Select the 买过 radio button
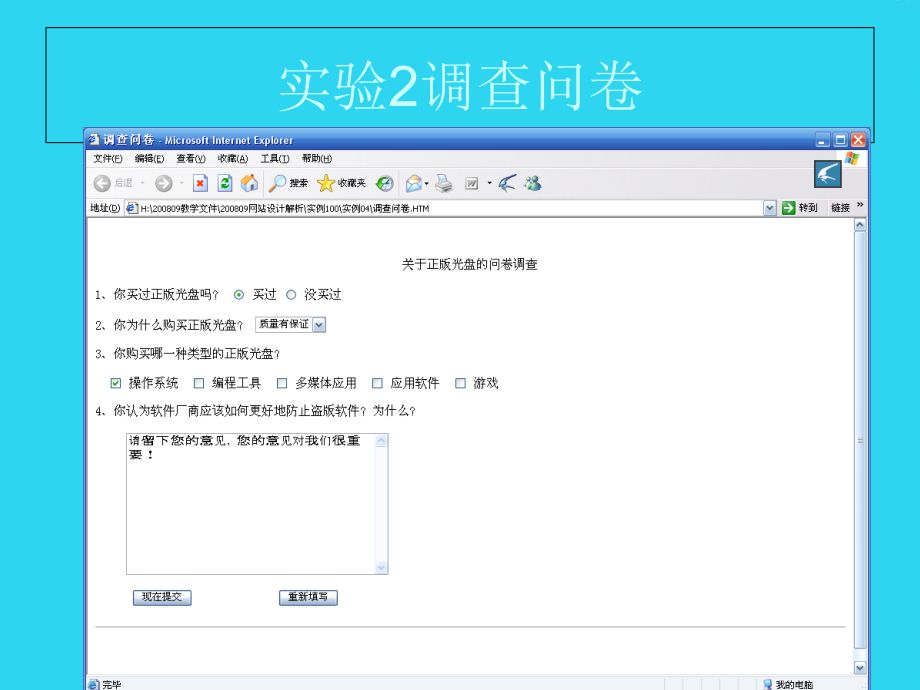This screenshot has height=690, width=920. tap(239, 295)
